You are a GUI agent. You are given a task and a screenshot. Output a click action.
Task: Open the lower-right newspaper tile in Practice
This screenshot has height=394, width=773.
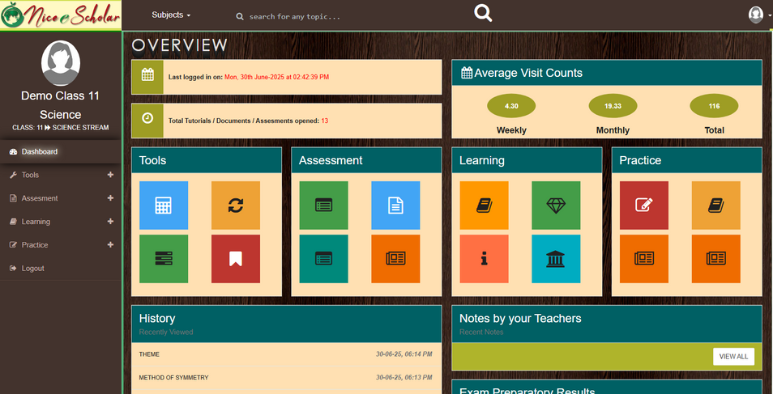[x=716, y=259]
